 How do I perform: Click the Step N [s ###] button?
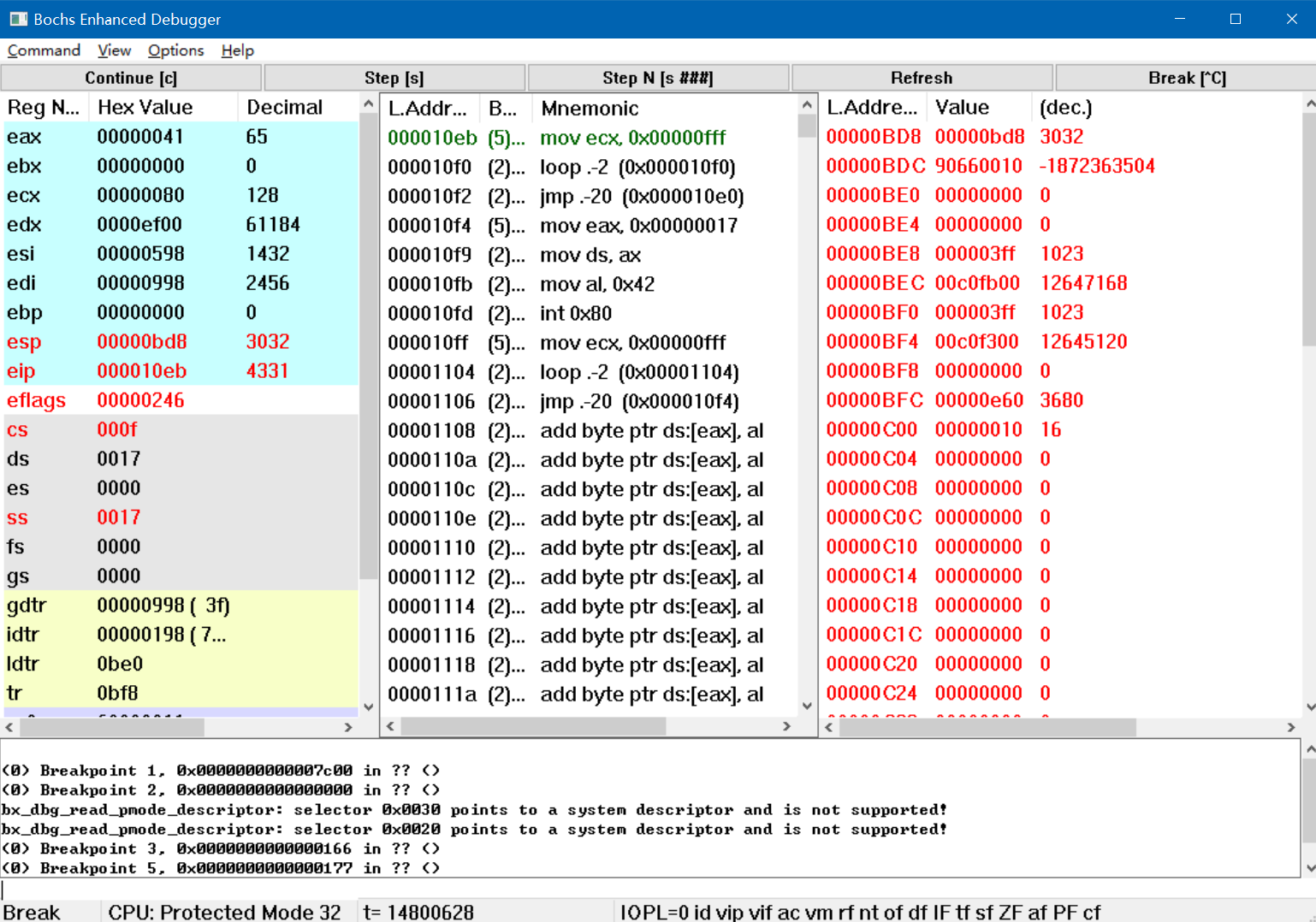[658, 78]
